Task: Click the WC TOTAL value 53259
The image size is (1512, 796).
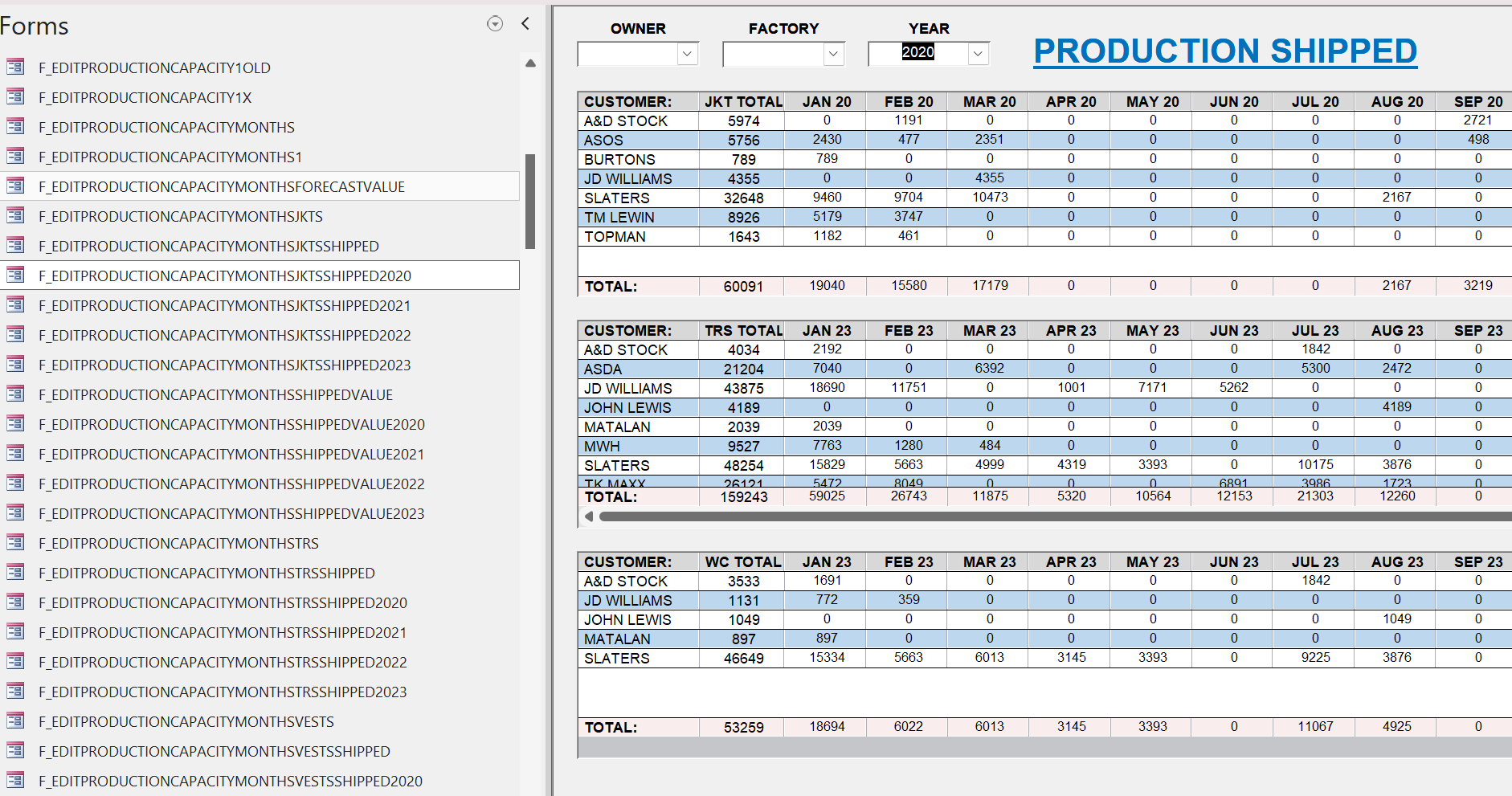Action: click(x=743, y=727)
